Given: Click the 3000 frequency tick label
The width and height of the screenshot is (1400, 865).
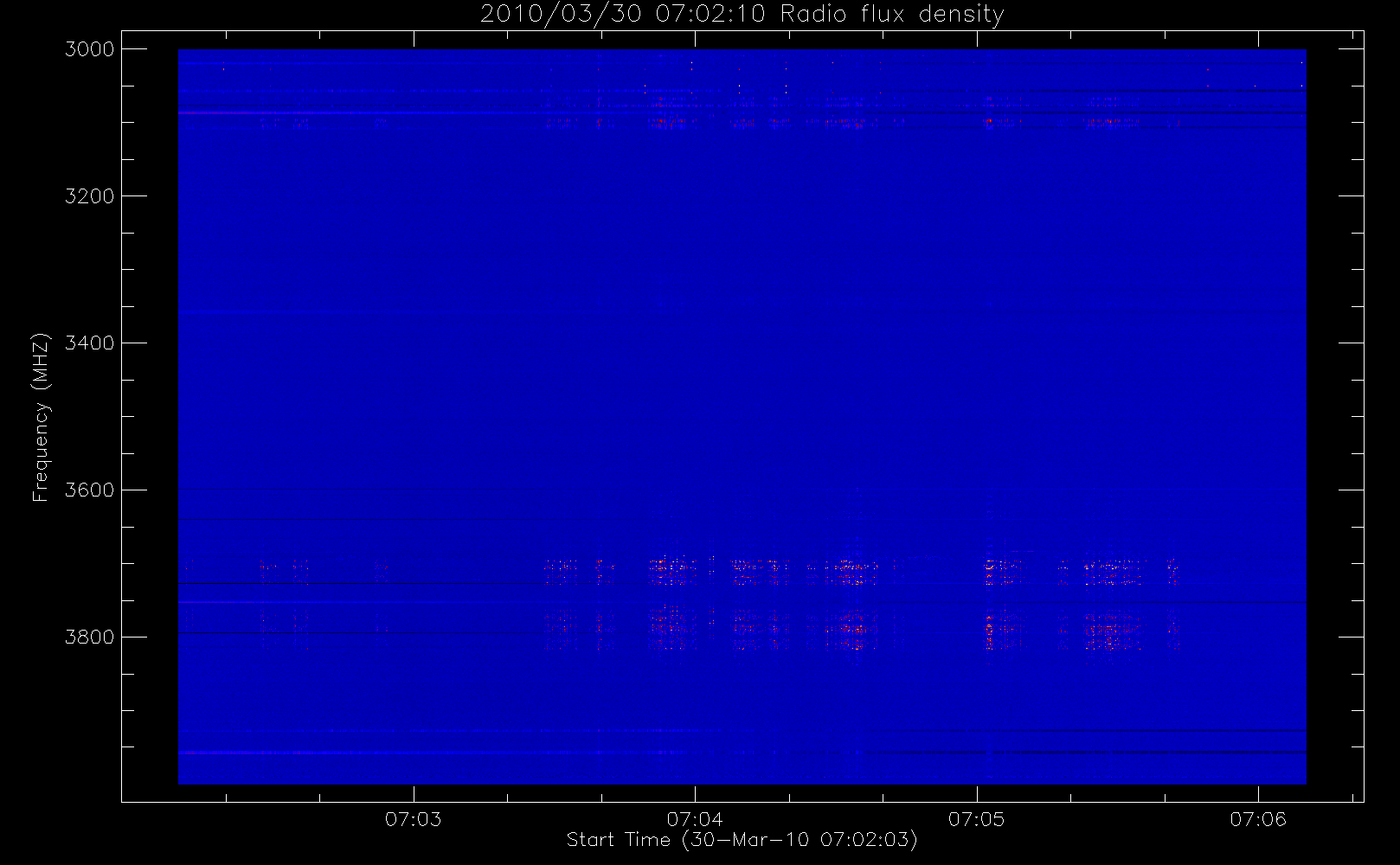Looking at the screenshot, I should pyautogui.click(x=90, y=49).
